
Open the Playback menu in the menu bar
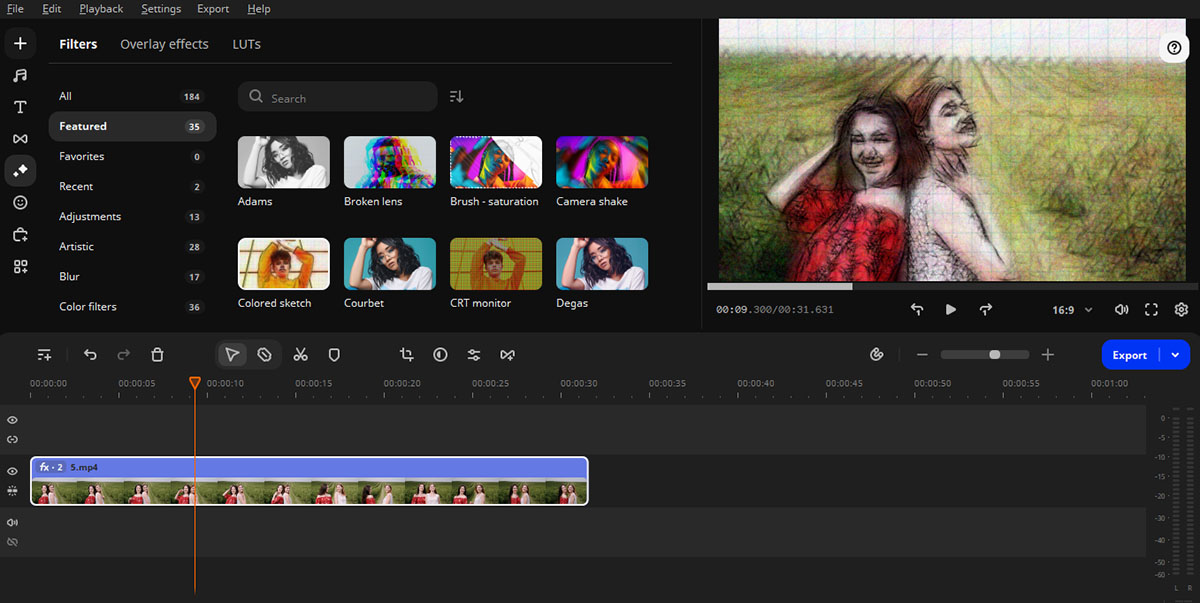coord(101,9)
